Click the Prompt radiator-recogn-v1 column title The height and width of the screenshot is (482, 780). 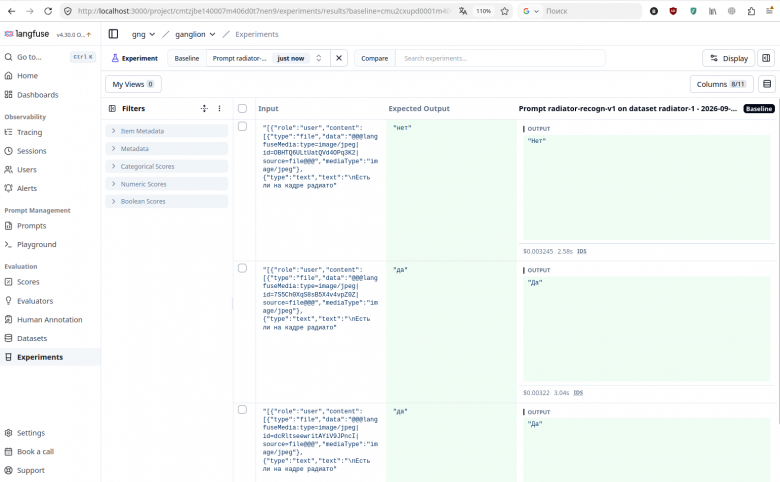628,108
